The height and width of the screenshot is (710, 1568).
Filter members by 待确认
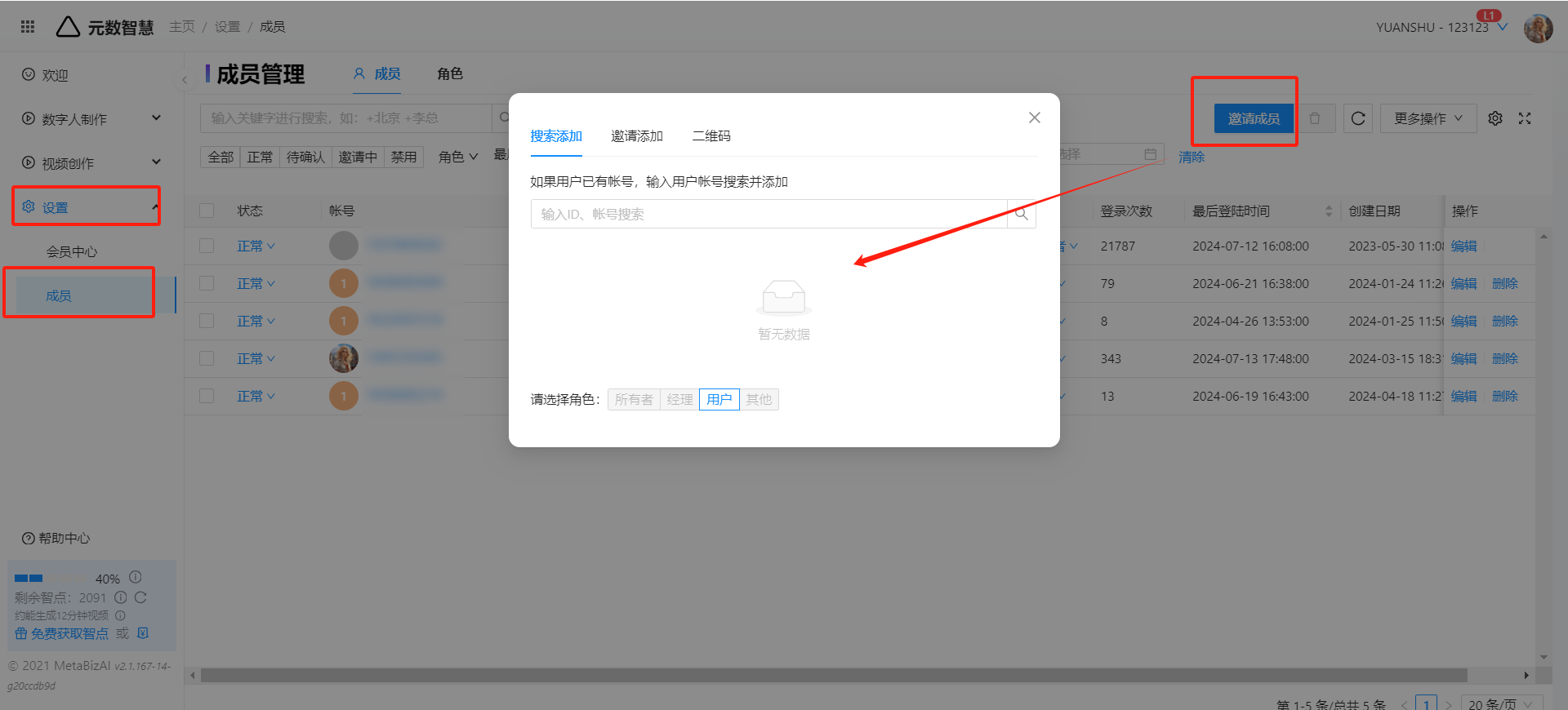305,157
